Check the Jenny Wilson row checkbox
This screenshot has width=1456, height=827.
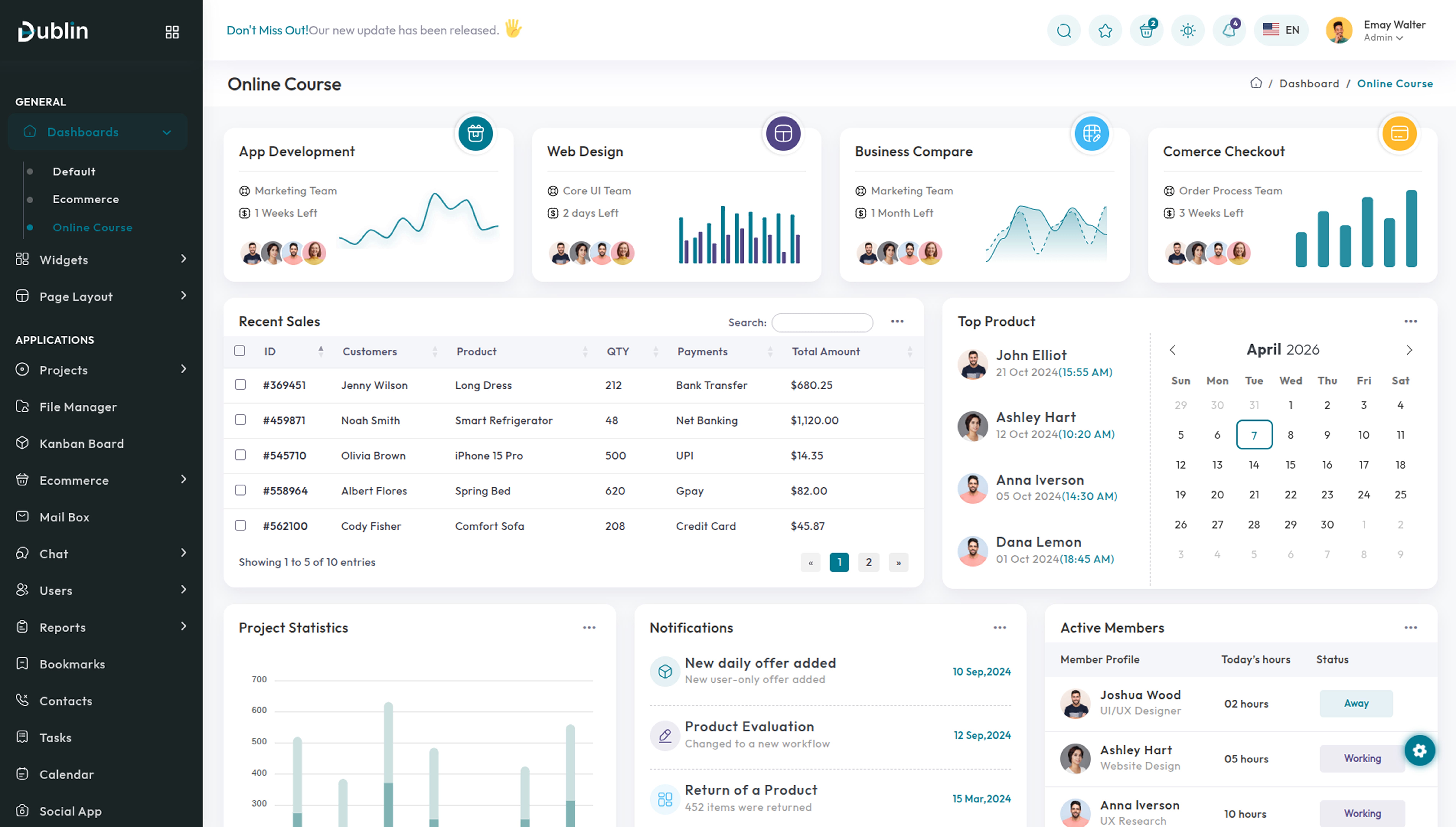tap(240, 385)
